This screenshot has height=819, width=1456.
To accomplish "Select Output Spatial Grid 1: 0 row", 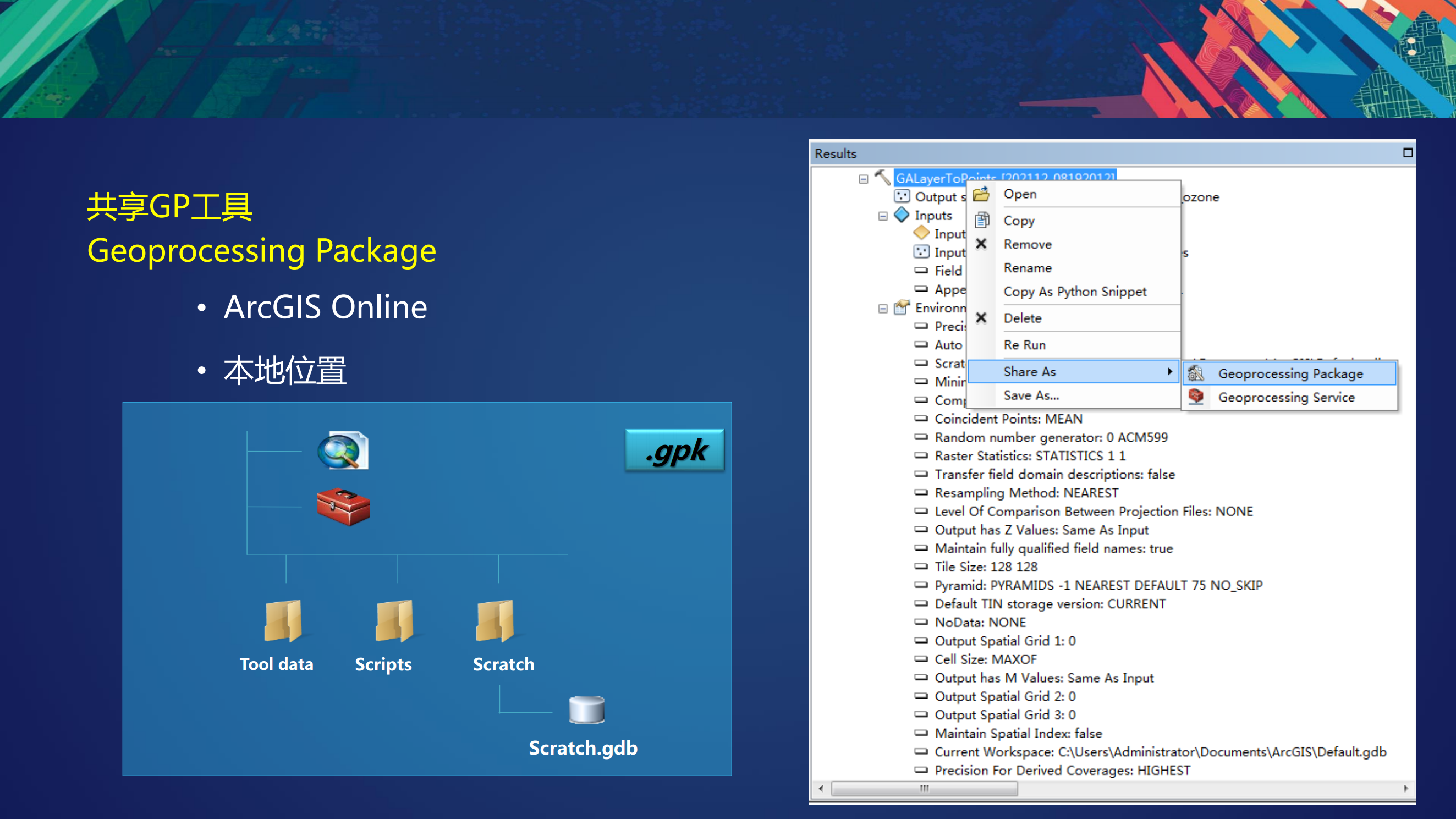I will coord(1005,640).
